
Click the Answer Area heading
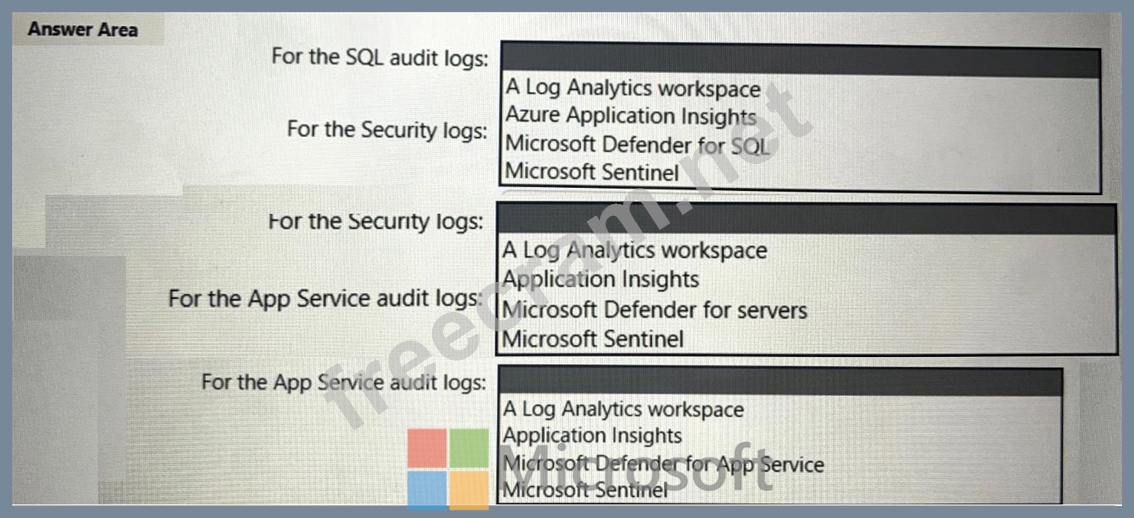[x=83, y=29]
